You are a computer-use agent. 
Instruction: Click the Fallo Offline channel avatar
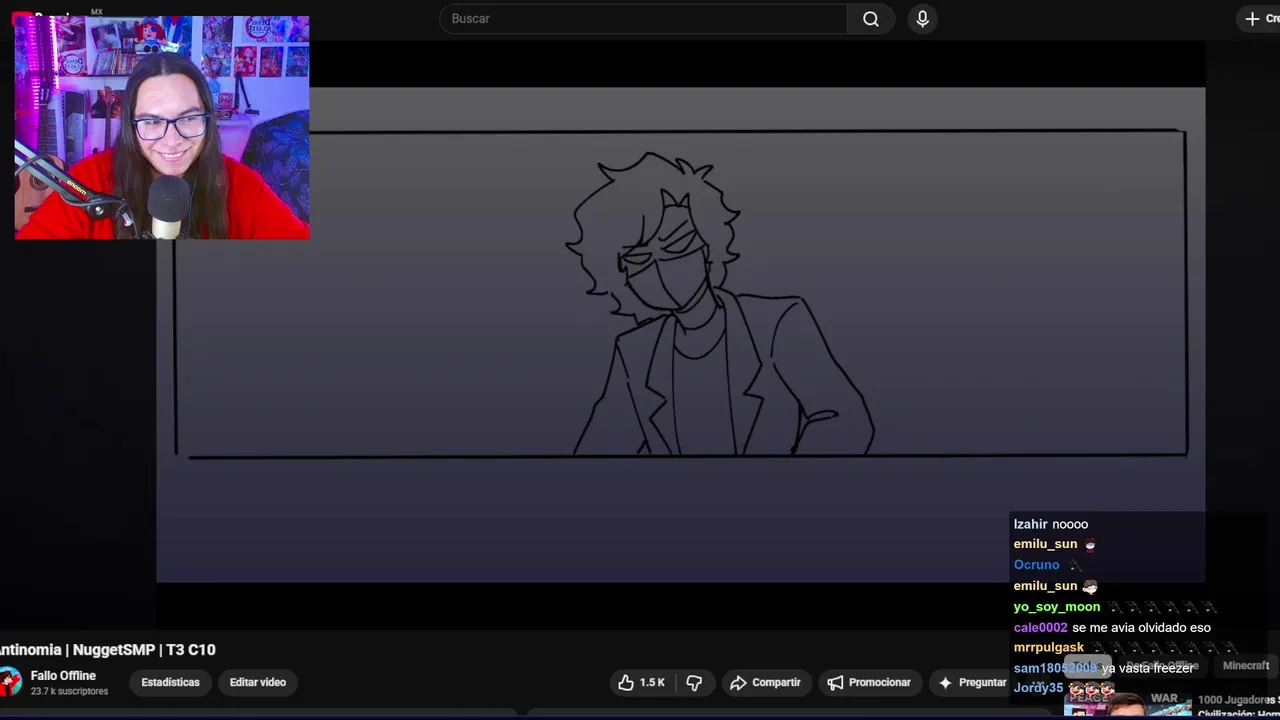point(9,682)
